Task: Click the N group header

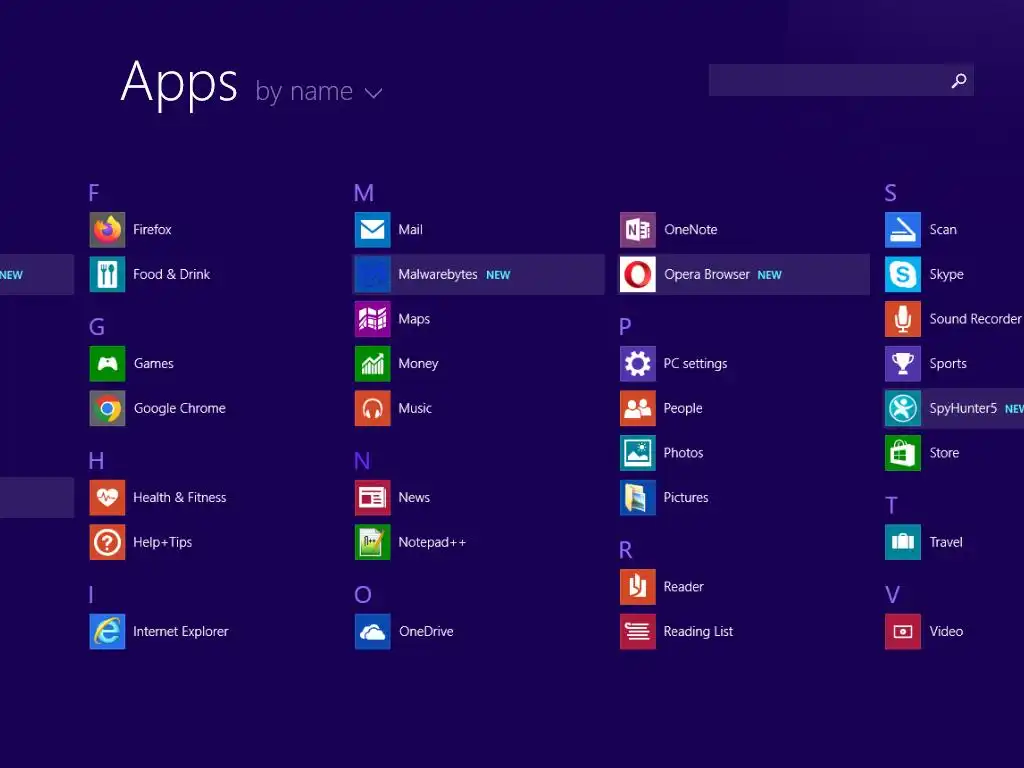Action: coord(362,460)
